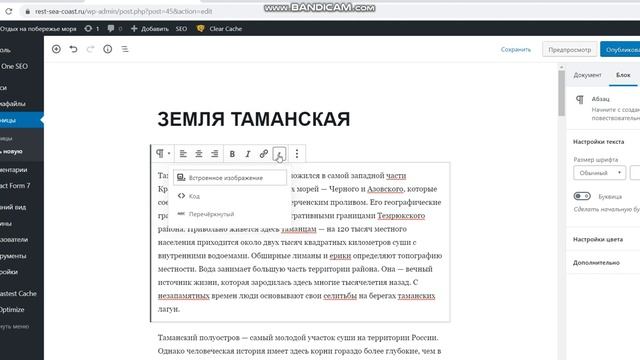Align text center
Image resolution: width=640 pixels, height=360 pixels.
(x=199, y=153)
